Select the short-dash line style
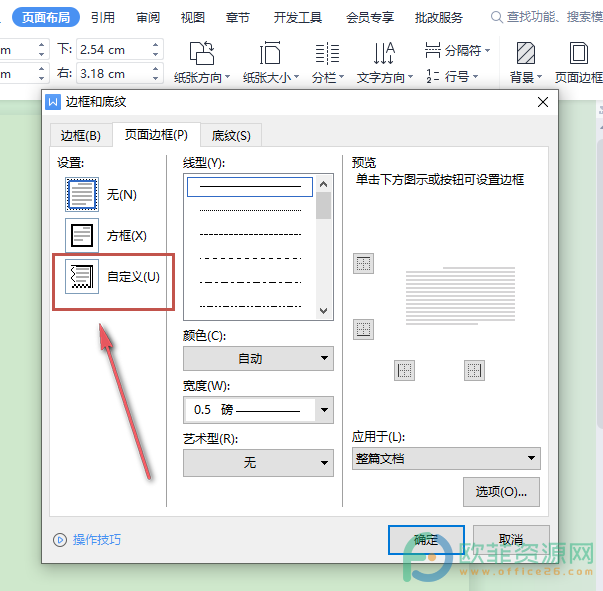This screenshot has width=603, height=591. tap(250, 234)
